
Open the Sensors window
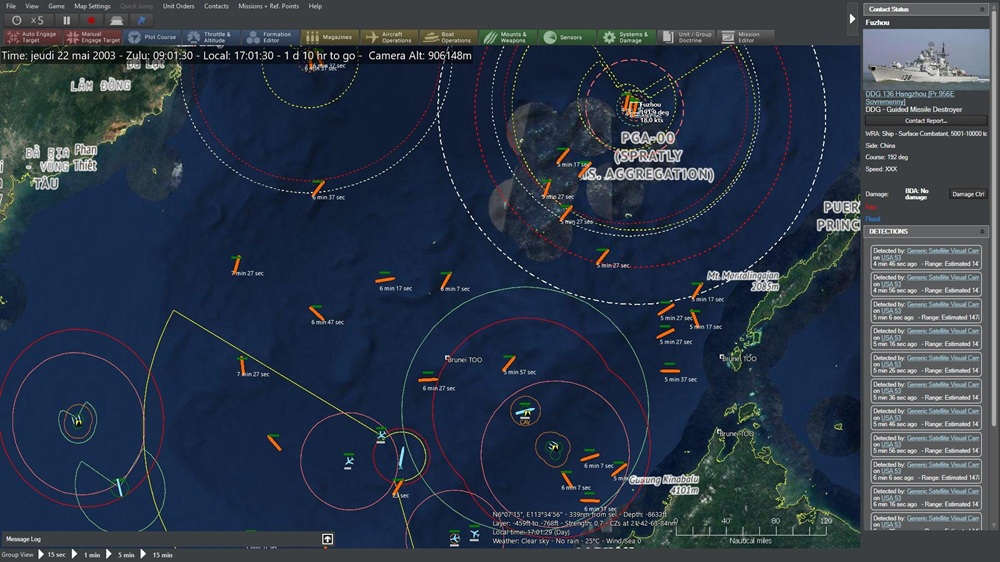[x=566, y=37]
